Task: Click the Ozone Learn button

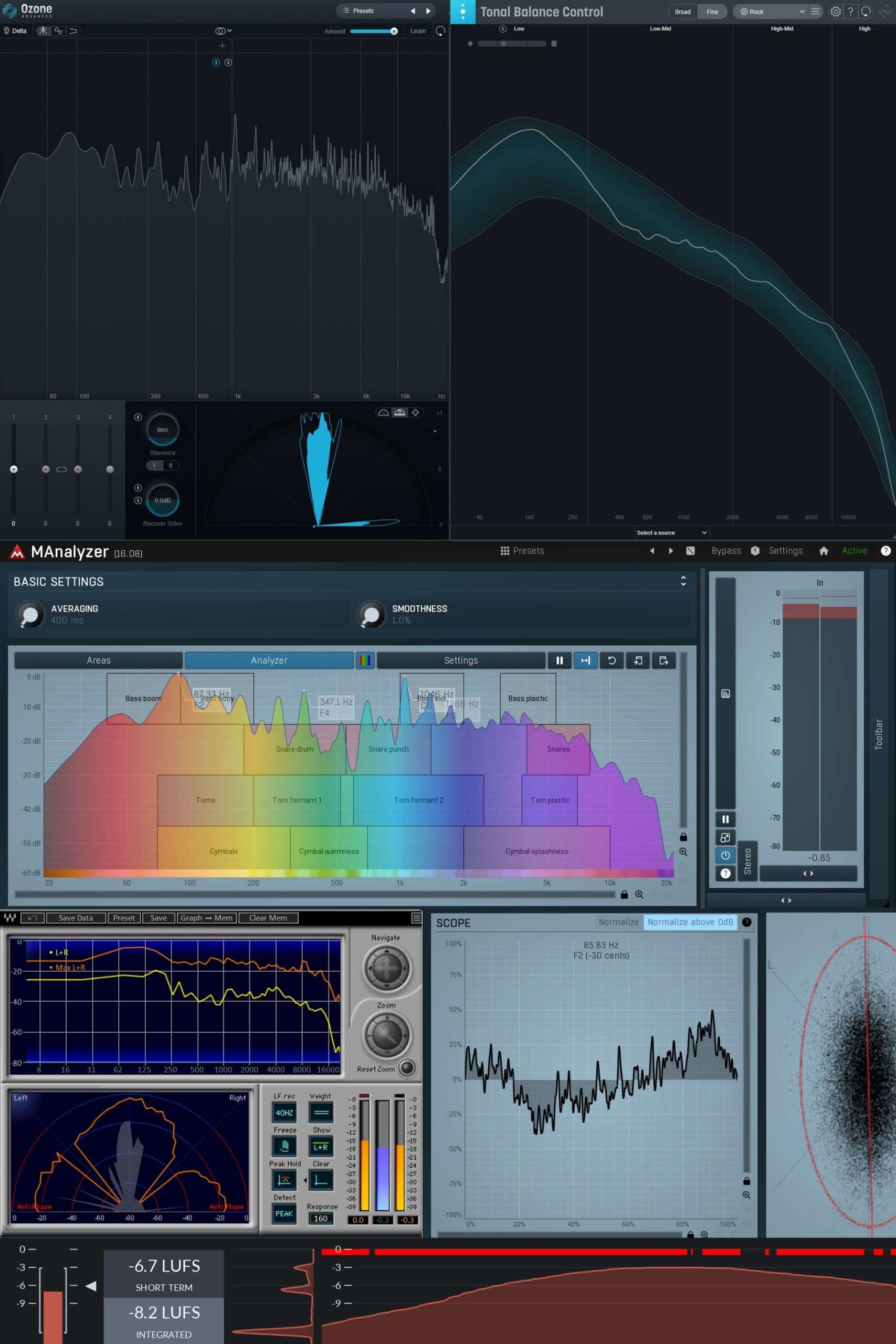Action: coord(418,31)
